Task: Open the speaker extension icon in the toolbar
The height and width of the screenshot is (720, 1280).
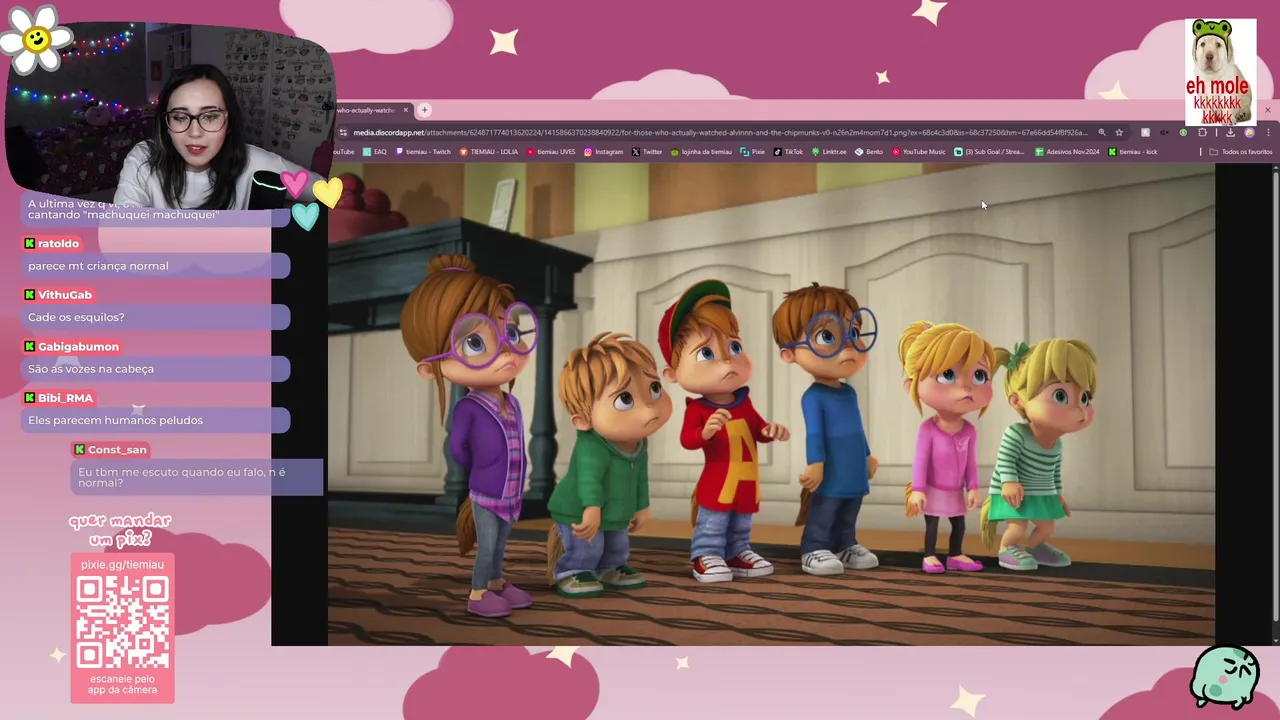Action: click(1164, 132)
